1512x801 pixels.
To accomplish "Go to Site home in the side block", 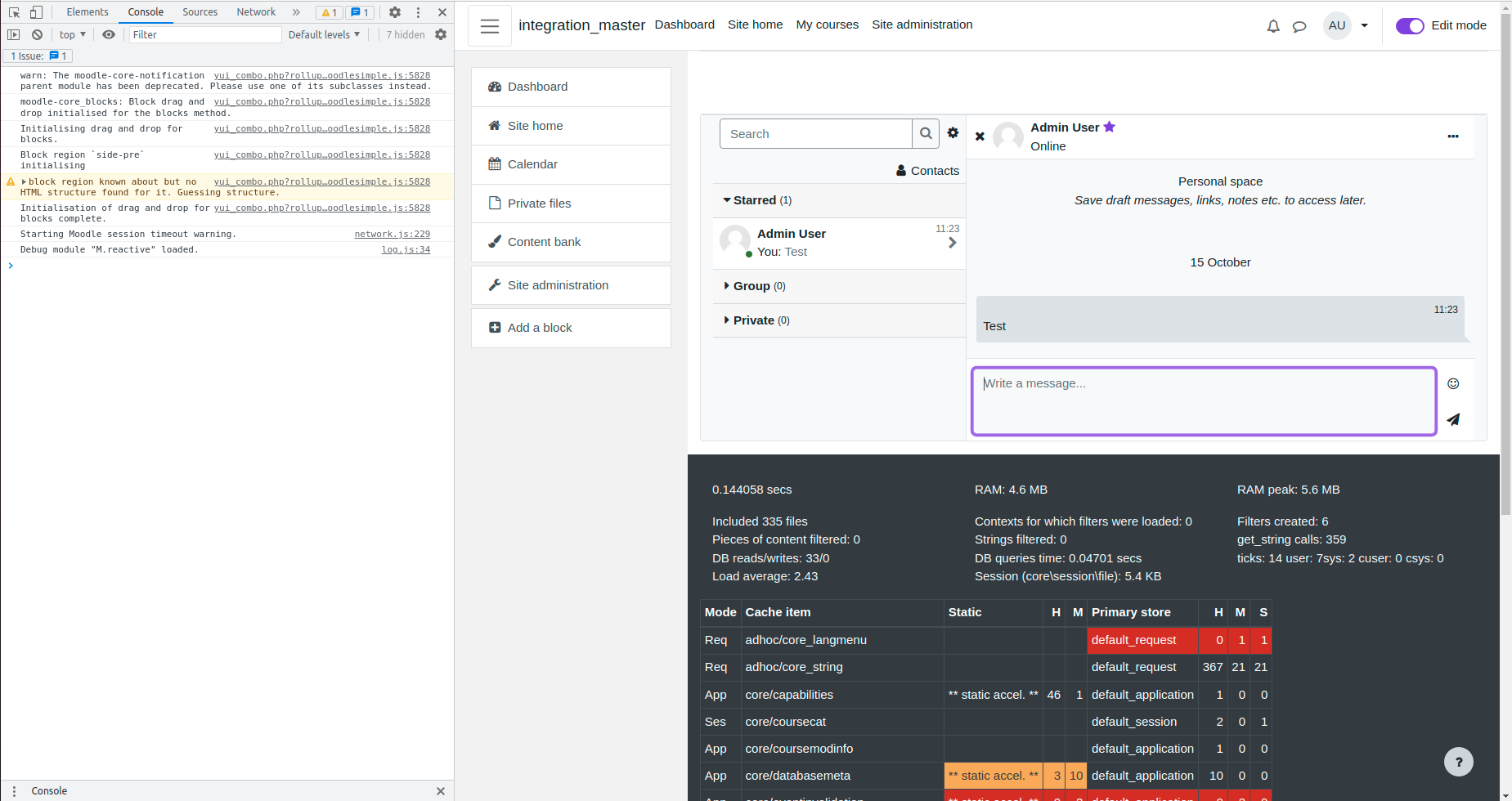I will pos(571,126).
